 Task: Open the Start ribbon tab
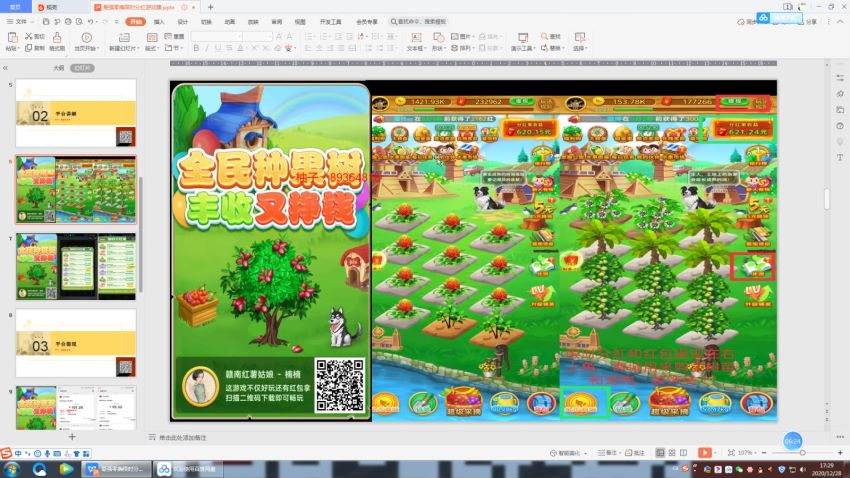coord(136,22)
